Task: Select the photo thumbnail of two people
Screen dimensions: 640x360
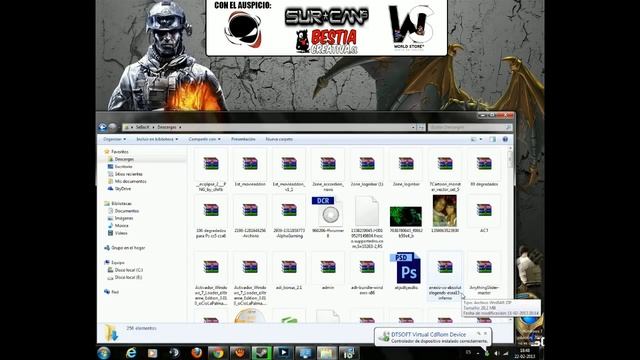Action: coord(445,211)
